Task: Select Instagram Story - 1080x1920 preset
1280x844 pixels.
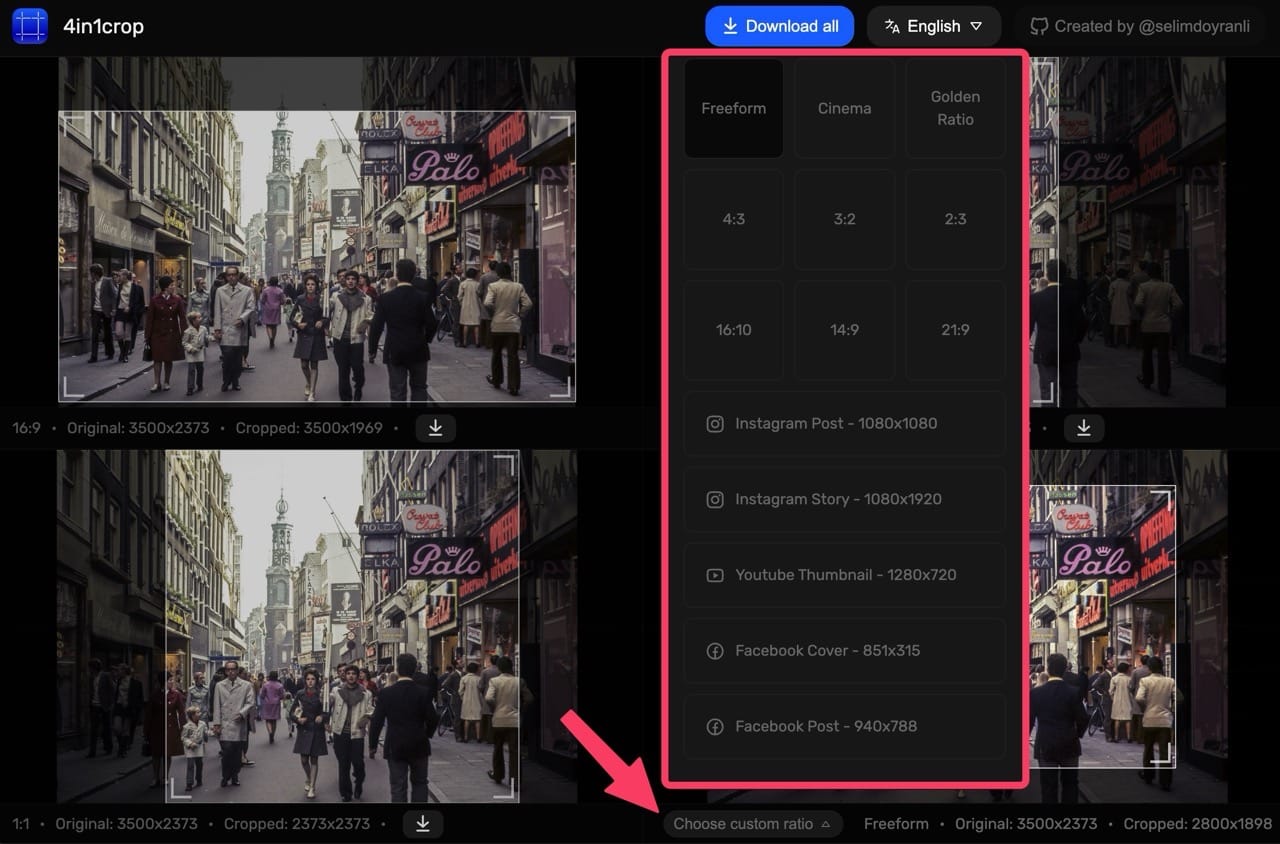Action: point(845,499)
